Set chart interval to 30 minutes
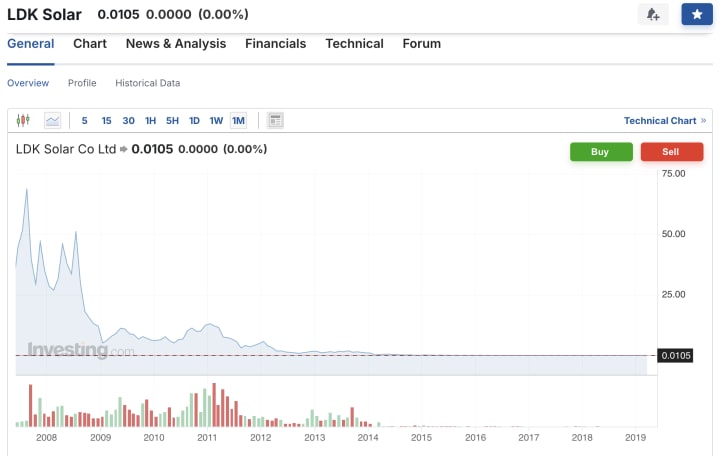 pos(129,121)
